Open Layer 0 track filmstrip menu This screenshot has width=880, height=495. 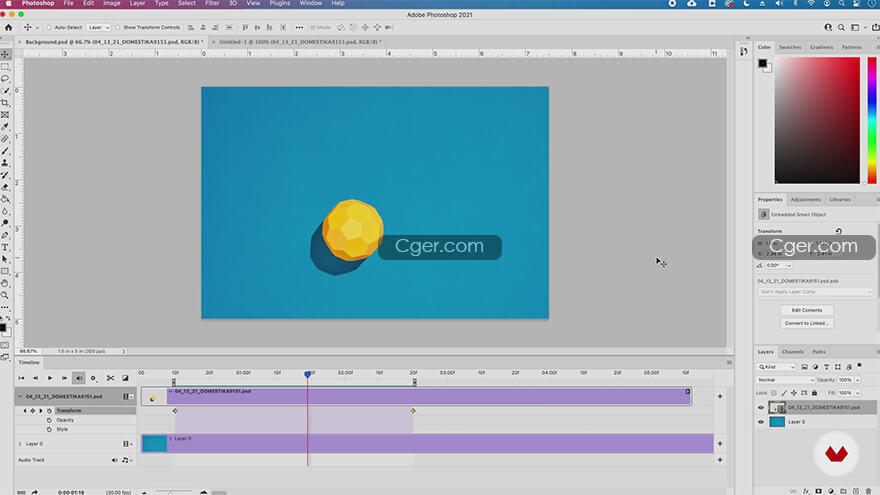point(128,444)
